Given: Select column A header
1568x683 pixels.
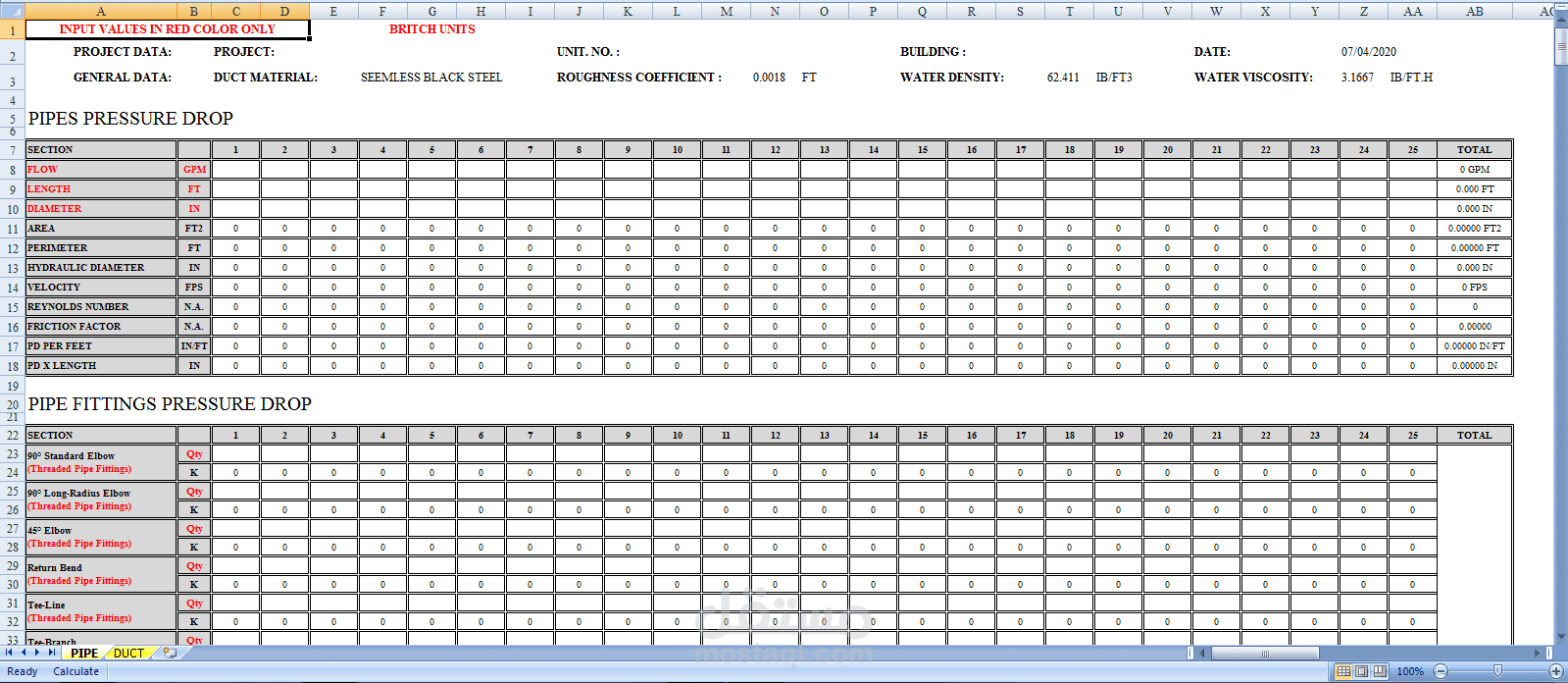Looking at the screenshot, I should point(101,11).
